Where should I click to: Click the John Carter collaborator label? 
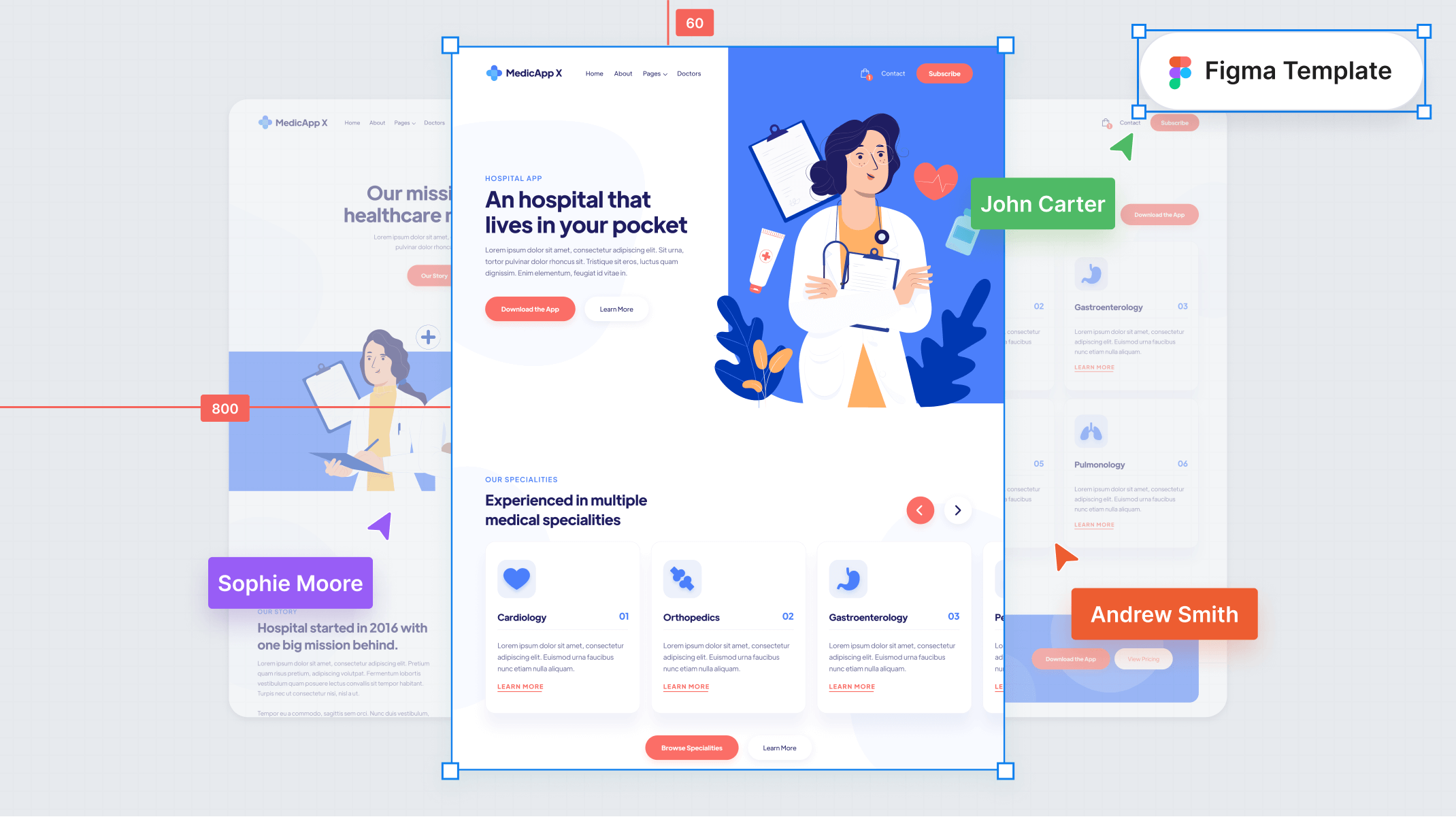click(x=1043, y=203)
